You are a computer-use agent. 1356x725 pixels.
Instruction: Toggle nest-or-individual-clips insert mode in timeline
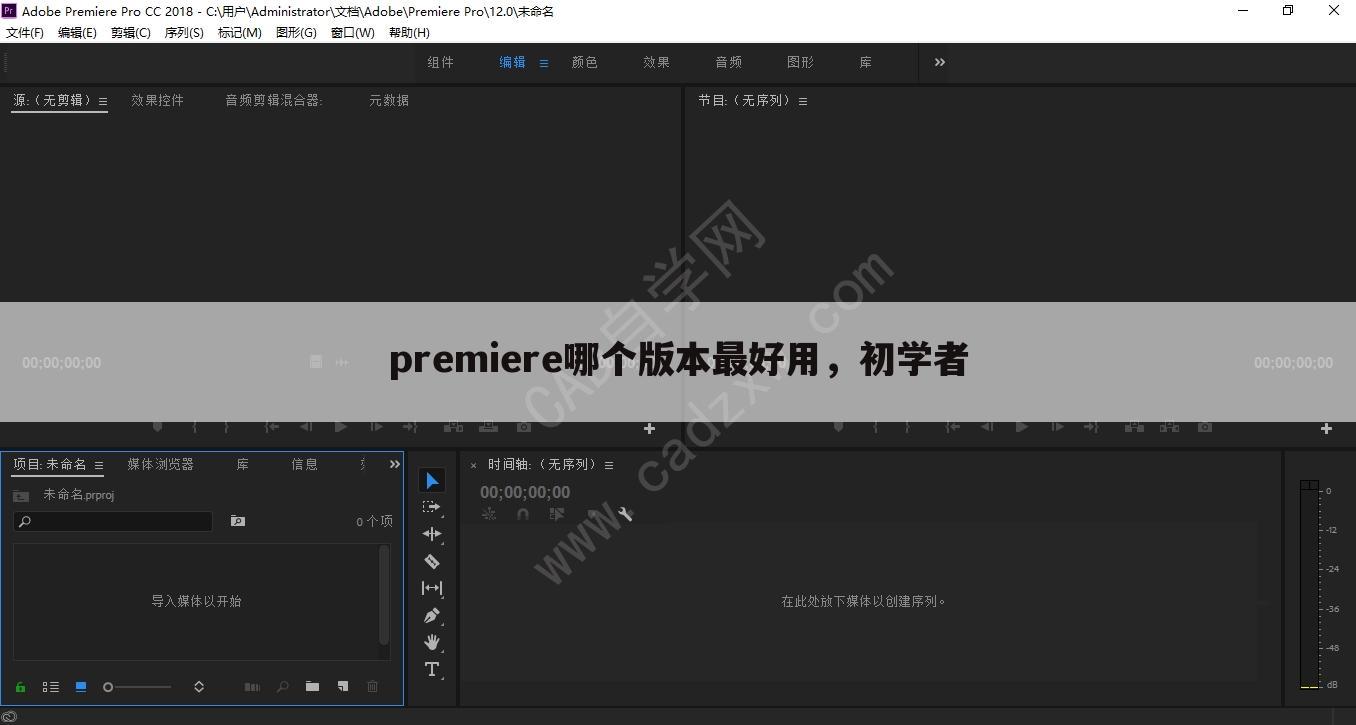tap(489, 514)
